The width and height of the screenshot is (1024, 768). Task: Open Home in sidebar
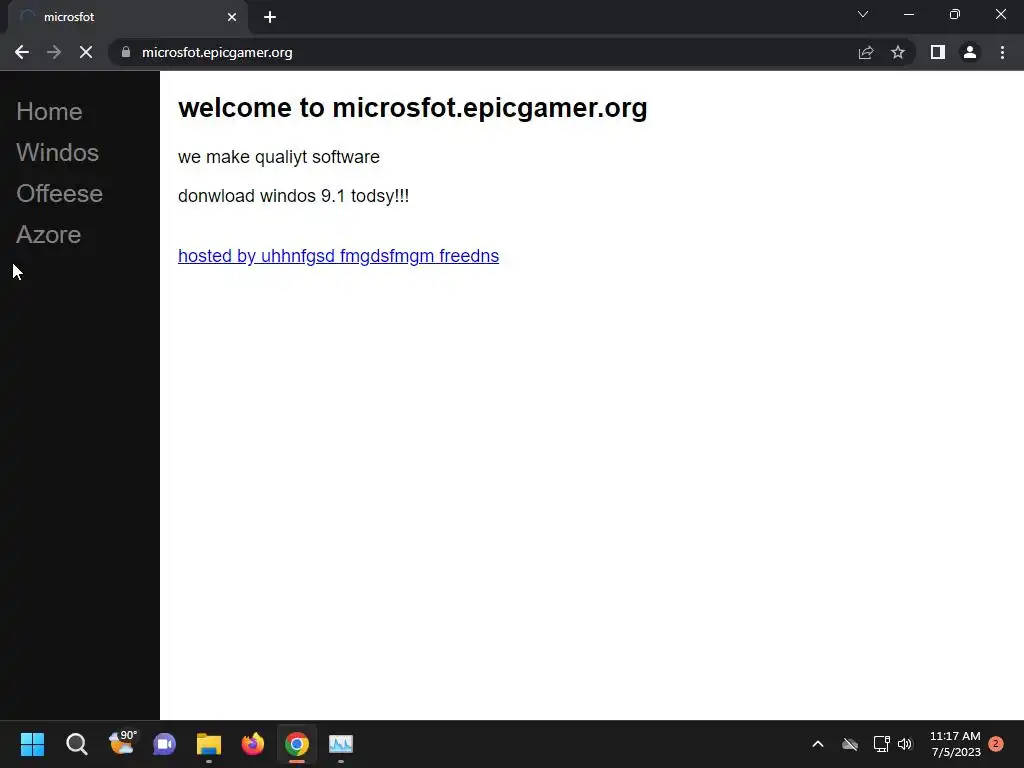(49, 112)
